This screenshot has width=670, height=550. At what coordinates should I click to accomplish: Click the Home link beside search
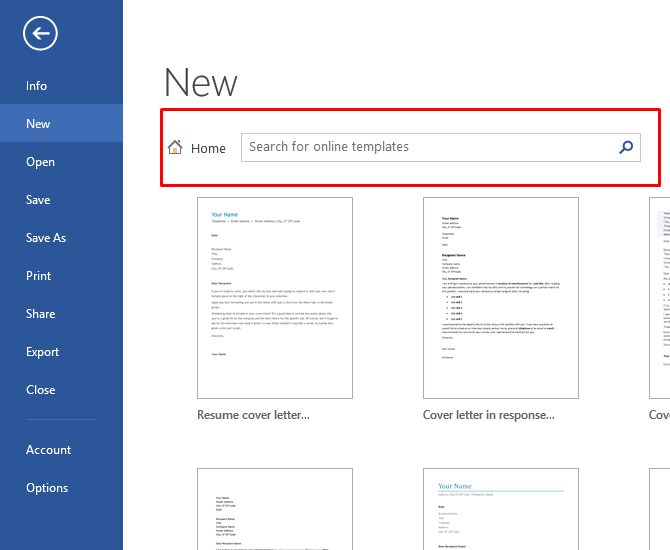point(208,148)
